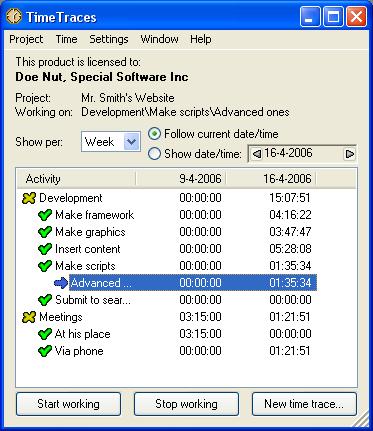
Task: Click Insert content time 05:28:08
Action: (x=290, y=249)
